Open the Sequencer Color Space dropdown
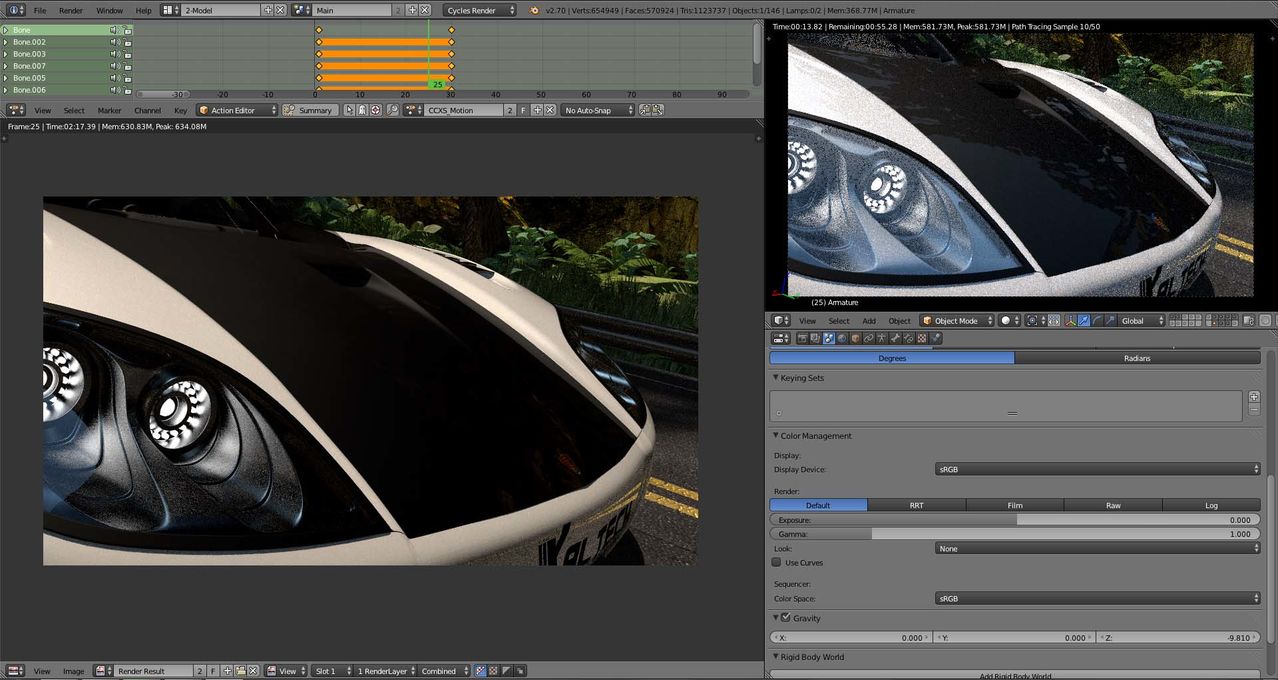This screenshot has width=1278, height=680. (x=1098, y=598)
